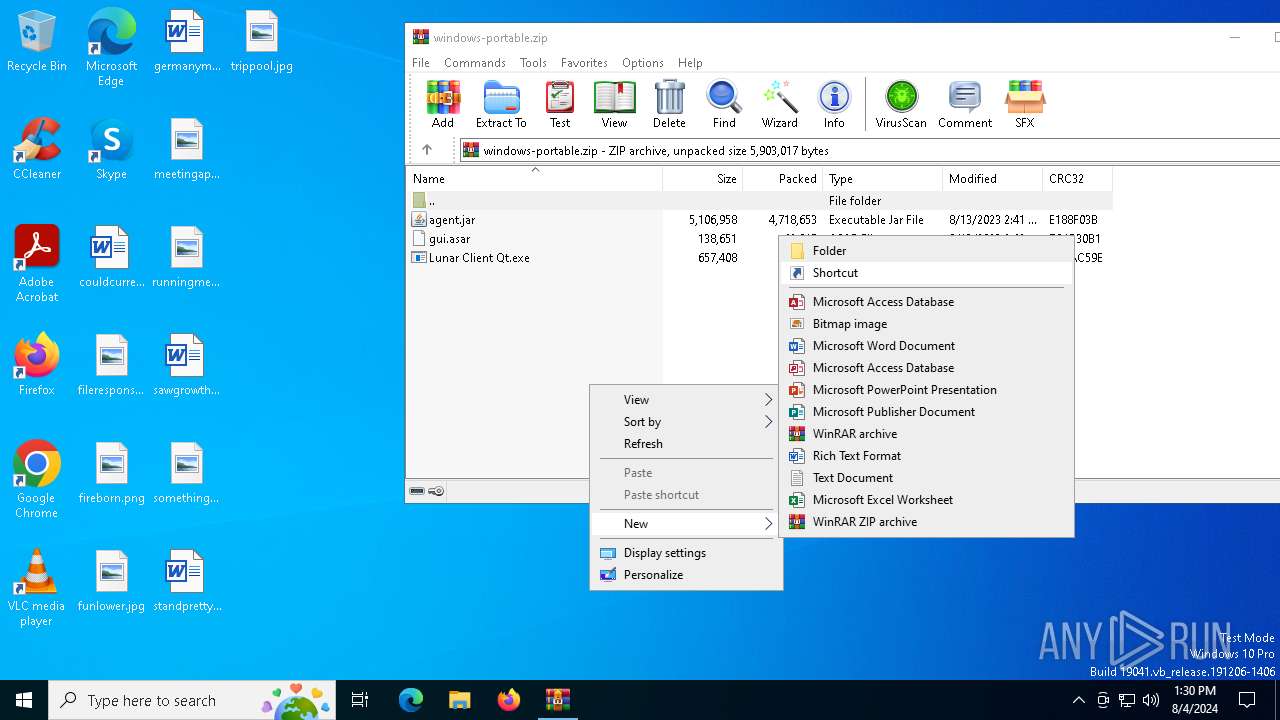Open the Tools menu
This screenshot has width=1280, height=720.
coord(533,62)
